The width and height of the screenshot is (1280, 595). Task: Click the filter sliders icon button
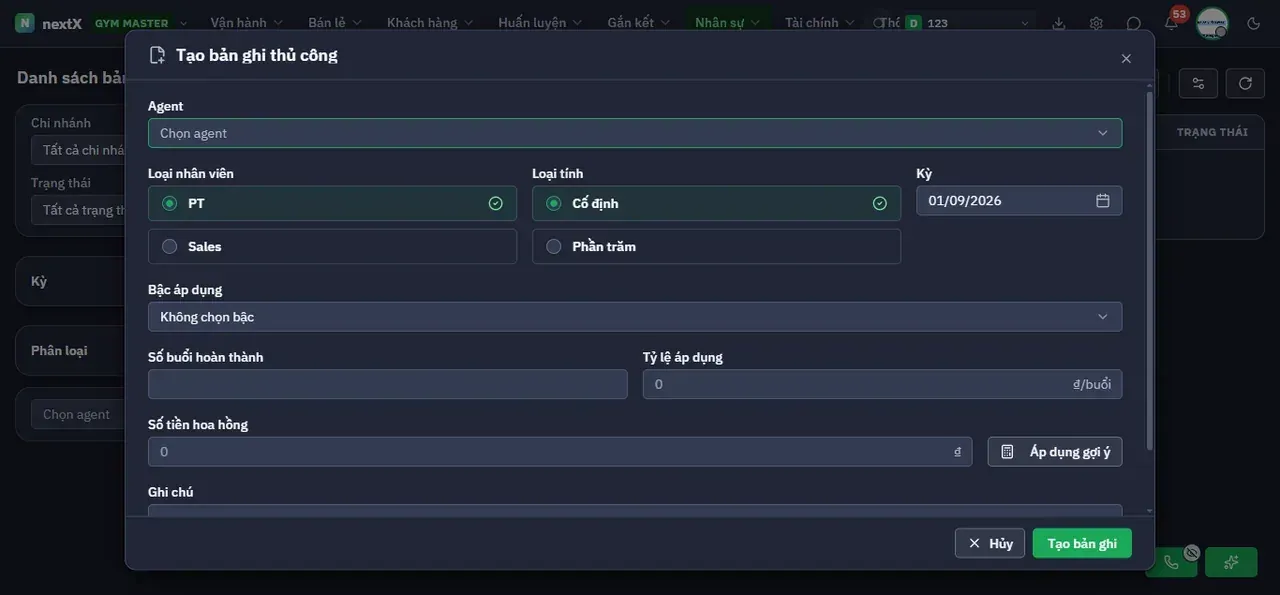(1199, 83)
